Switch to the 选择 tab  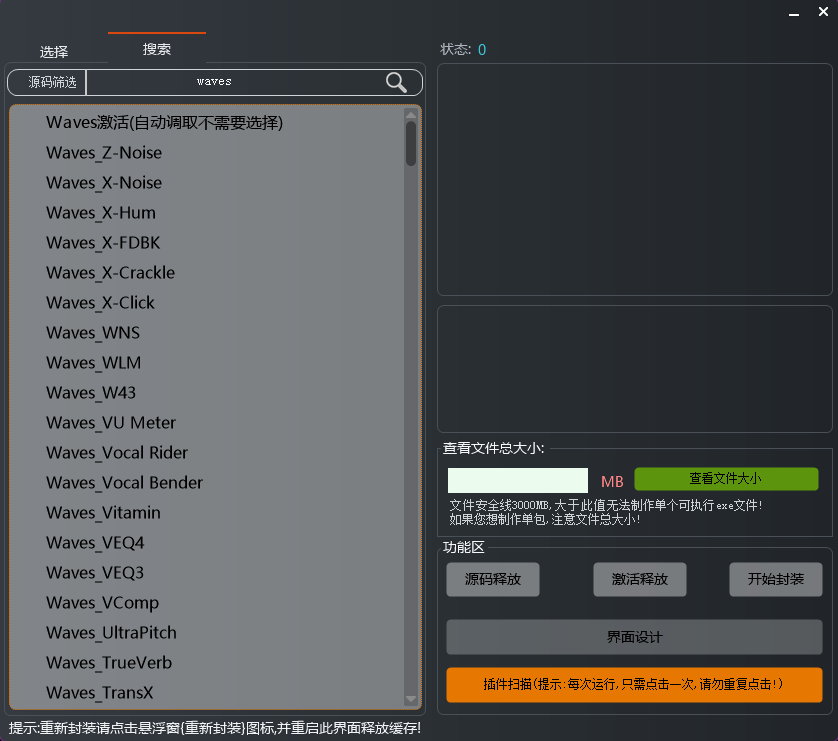54,52
